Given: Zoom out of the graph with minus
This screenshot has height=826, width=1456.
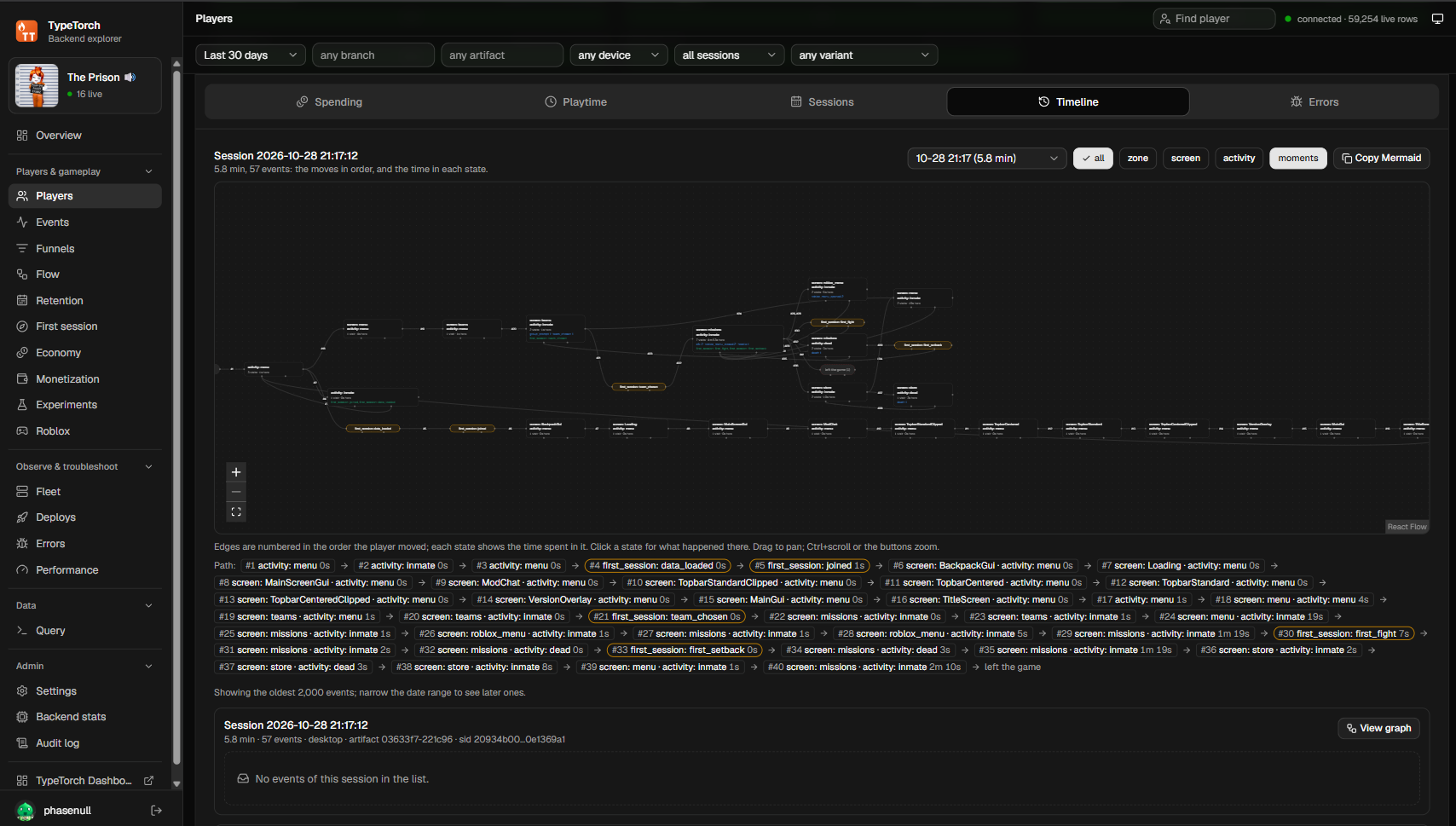Looking at the screenshot, I should pyautogui.click(x=236, y=492).
